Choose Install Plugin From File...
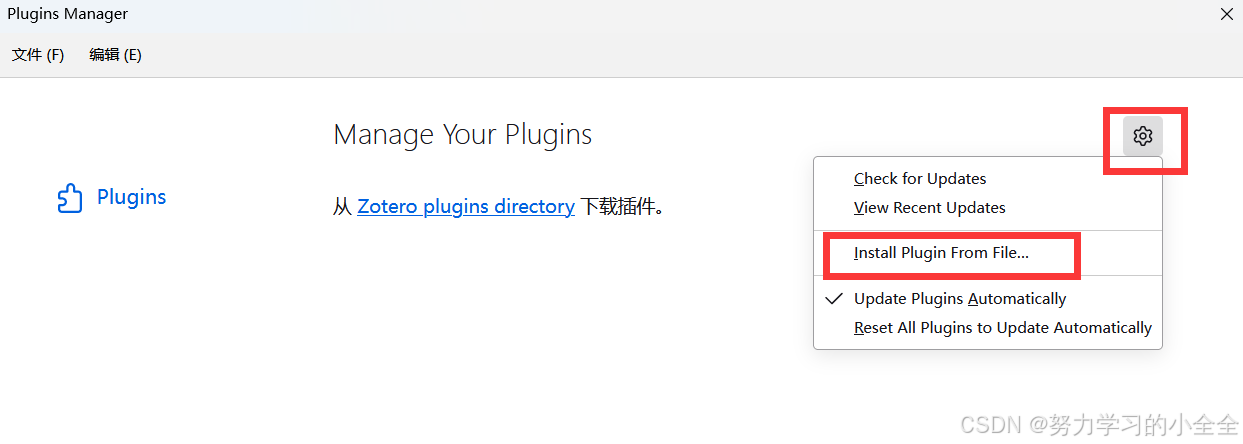This screenshot has height=444, width=1243. point(941,253)
